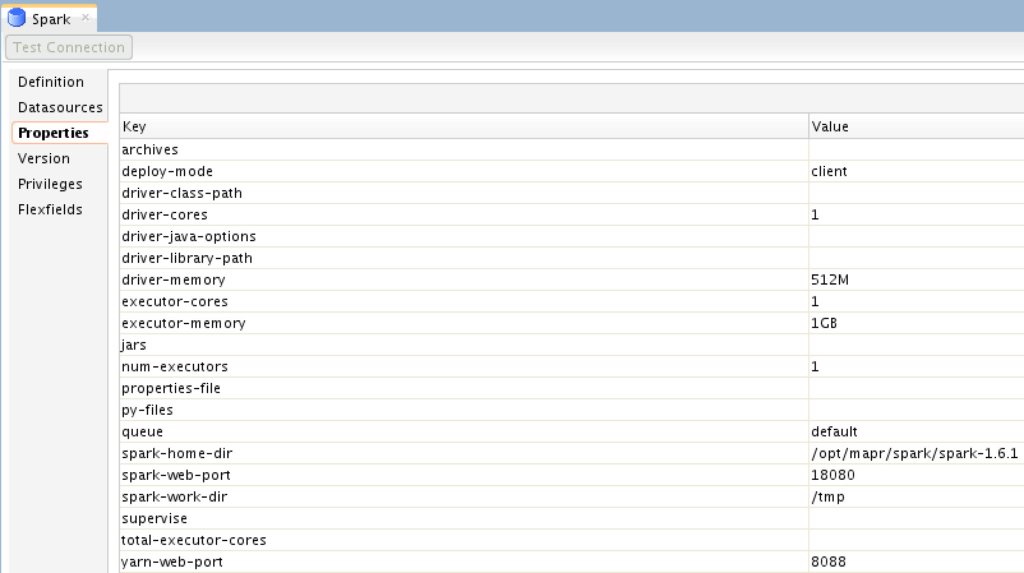Click the empty value cell for jars
Image resolution: width=1024 pixels, height=573 pixels.
[x=916, y=345]
